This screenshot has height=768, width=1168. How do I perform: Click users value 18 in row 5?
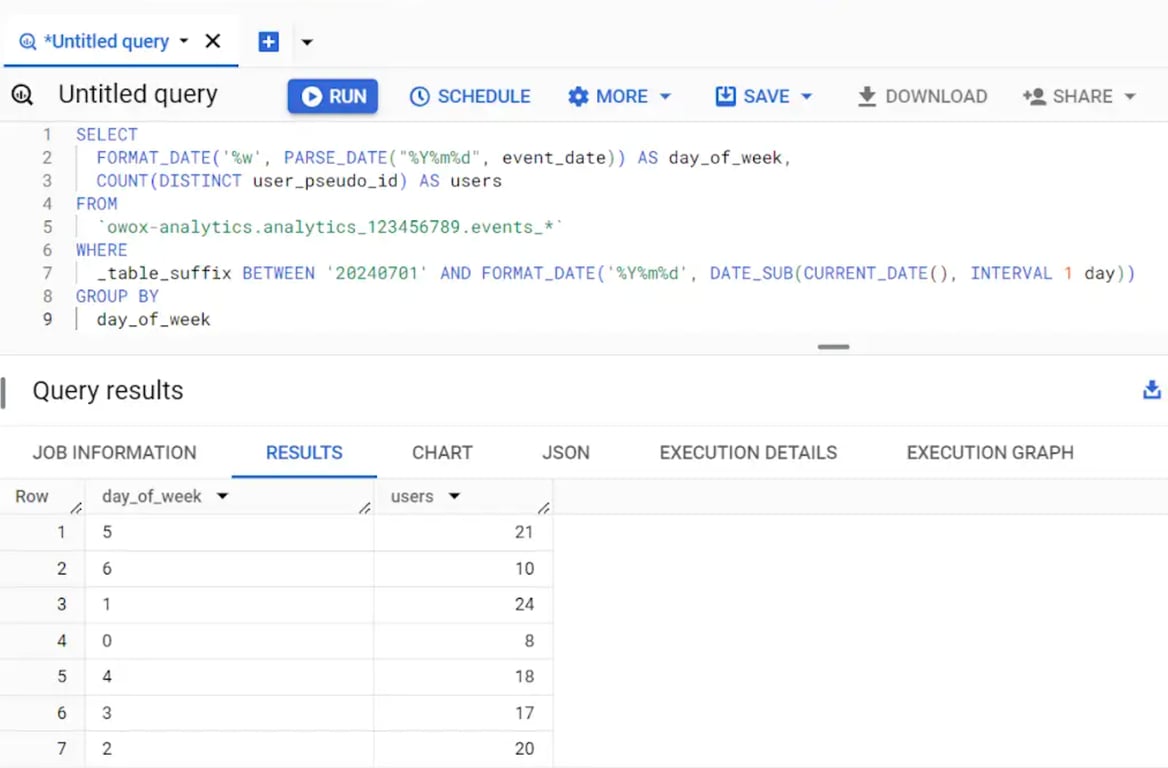click(x=524, y=676)
